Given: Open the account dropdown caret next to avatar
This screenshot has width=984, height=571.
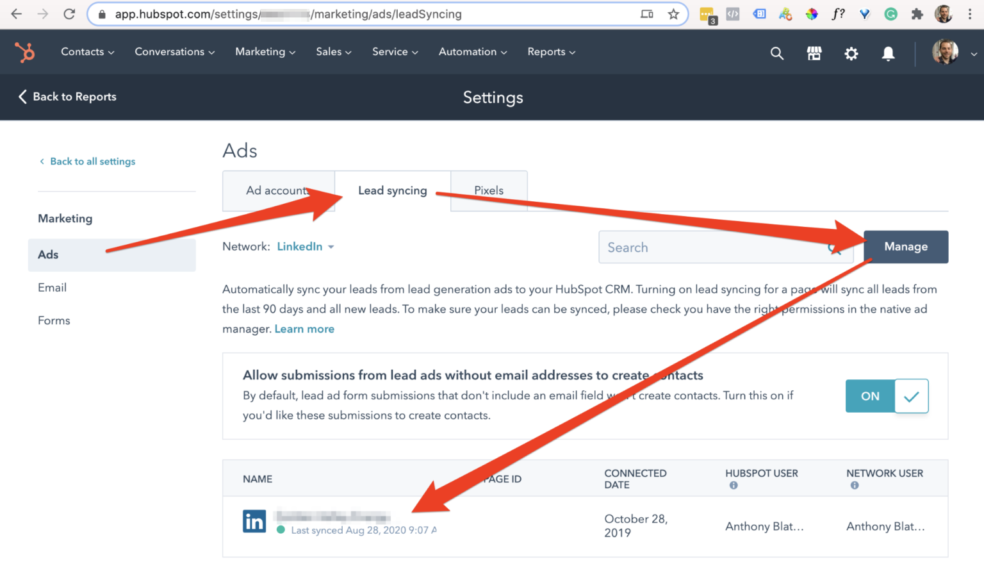Looking at the screenshot, I should [x=973, y=54].
